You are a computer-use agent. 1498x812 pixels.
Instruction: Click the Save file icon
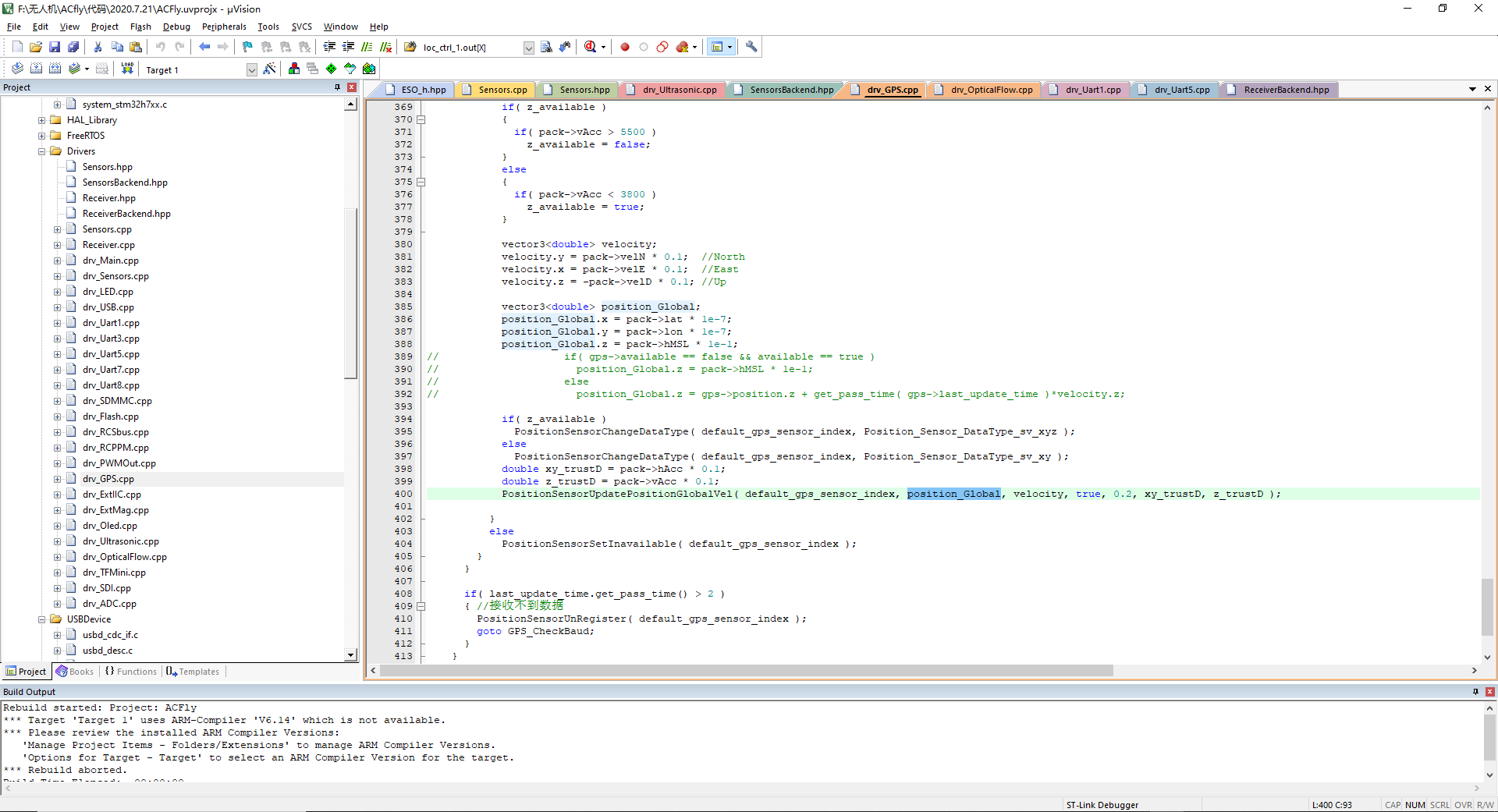(55, 48)
